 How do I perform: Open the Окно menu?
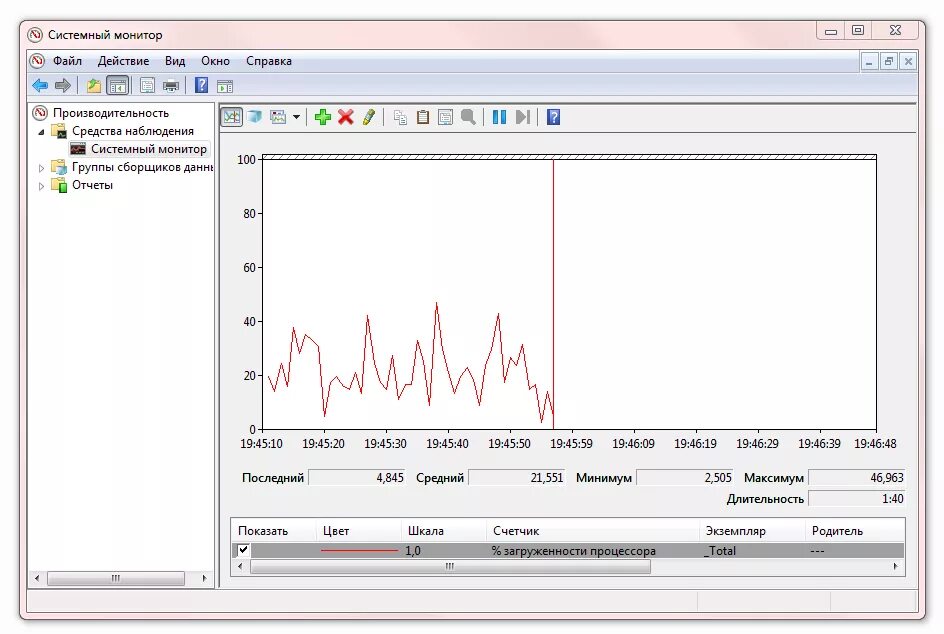215,61
